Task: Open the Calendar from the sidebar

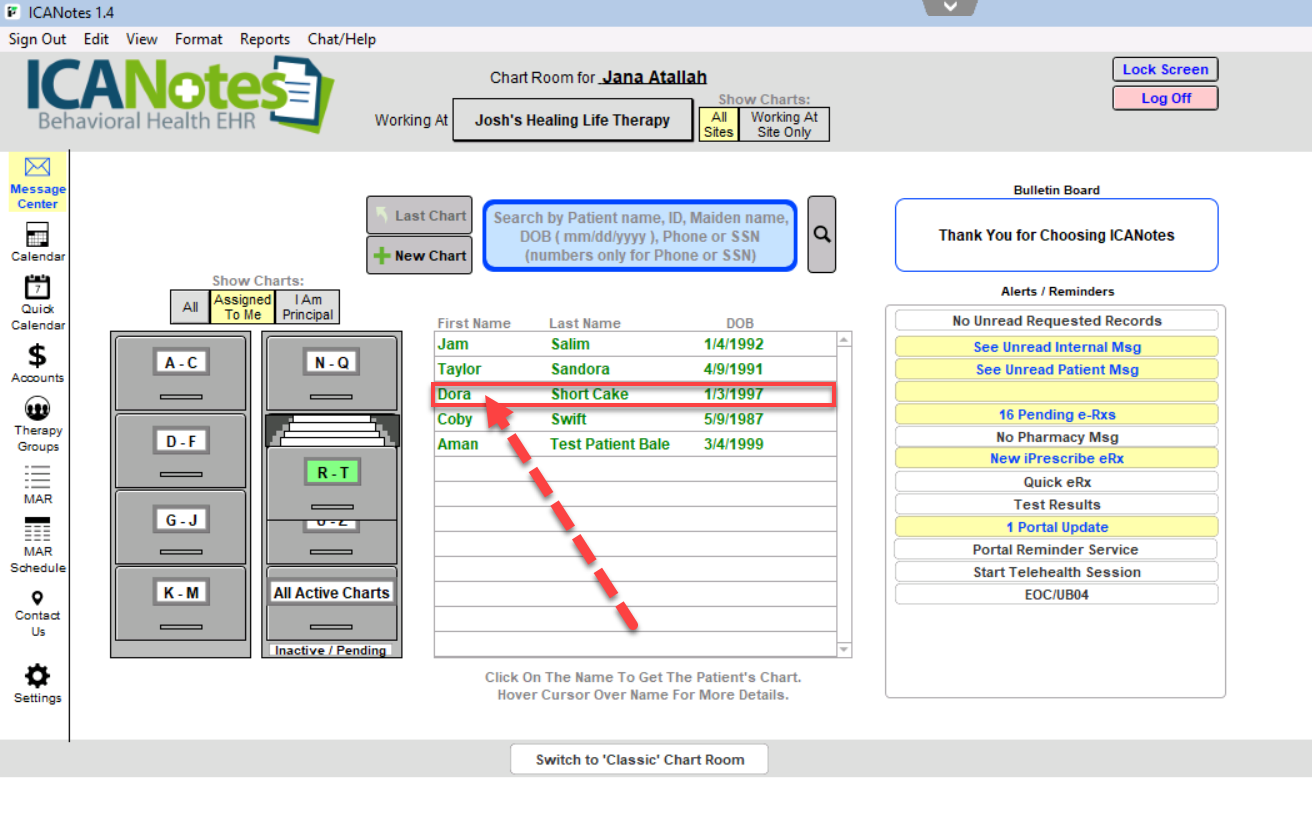Action: tap(37, 237)
